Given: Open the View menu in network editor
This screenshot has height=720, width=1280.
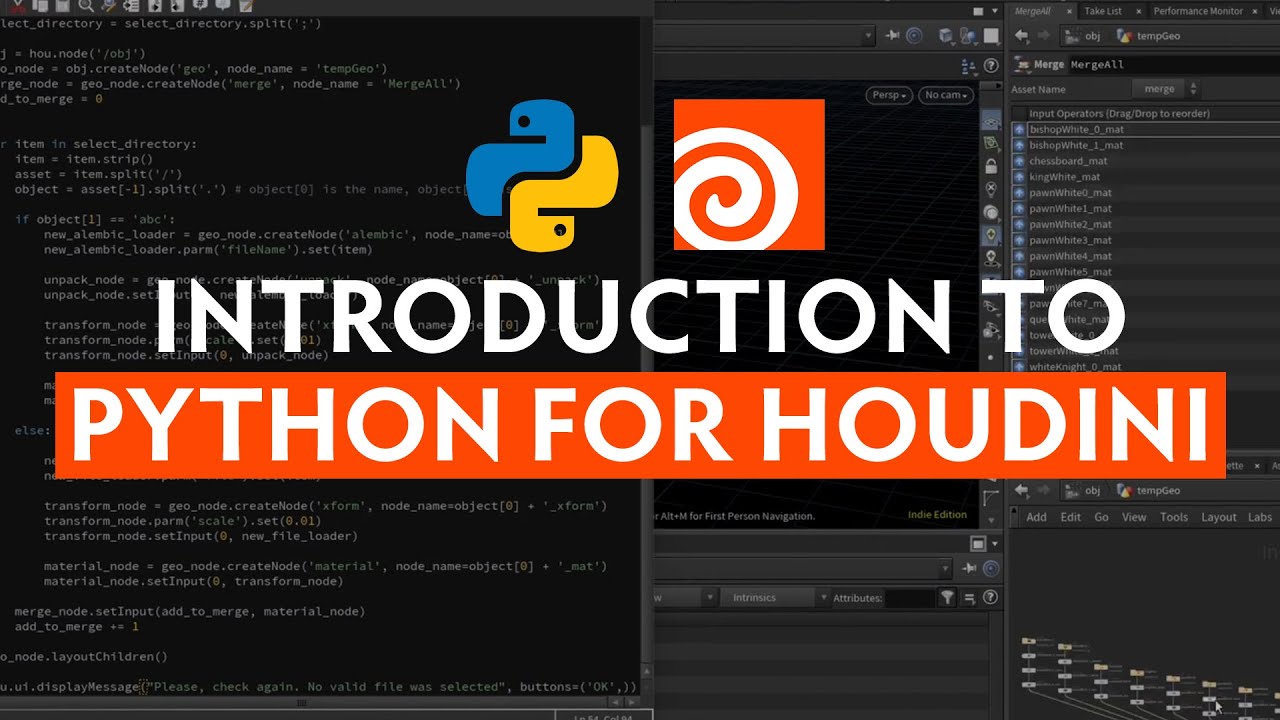Looking at the screenshot, I should tap(1134, 517).
